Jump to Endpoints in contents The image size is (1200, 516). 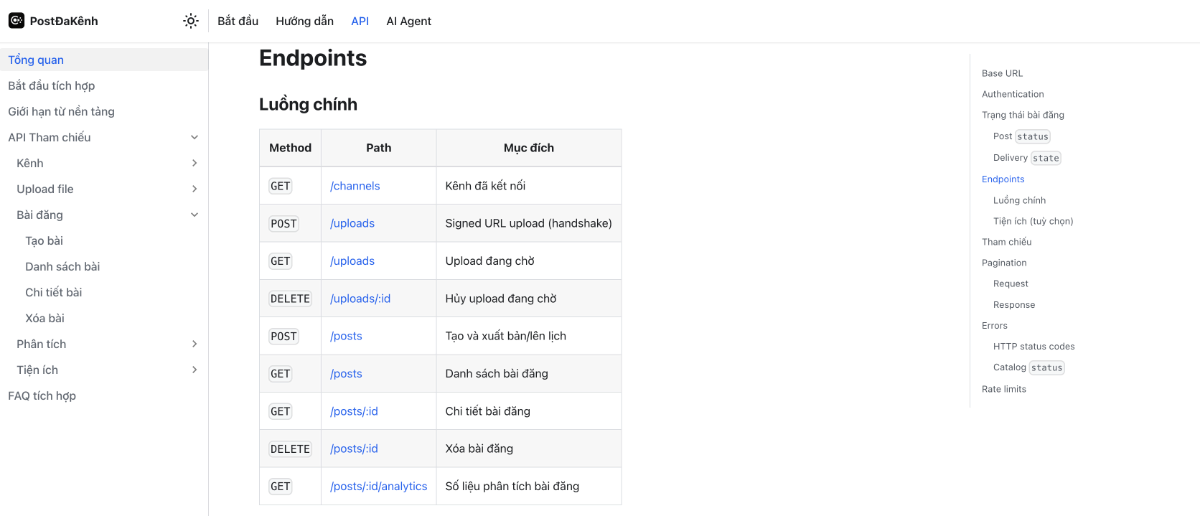(x=1003, y=179)
